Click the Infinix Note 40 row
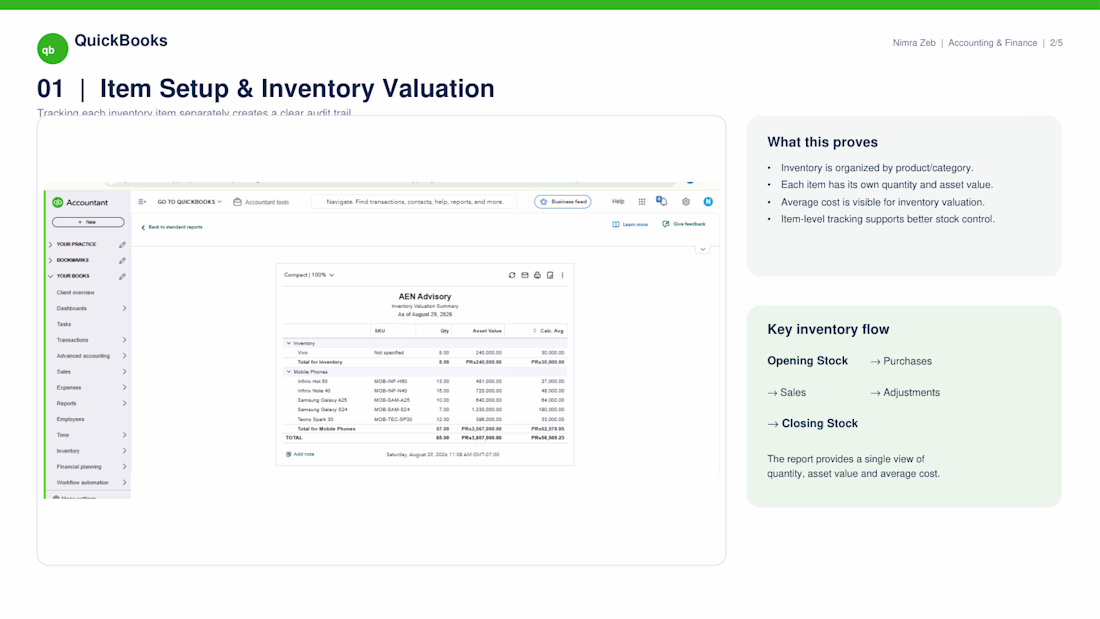This screenshot has width=1100, height=619. [x=425, y=391]
